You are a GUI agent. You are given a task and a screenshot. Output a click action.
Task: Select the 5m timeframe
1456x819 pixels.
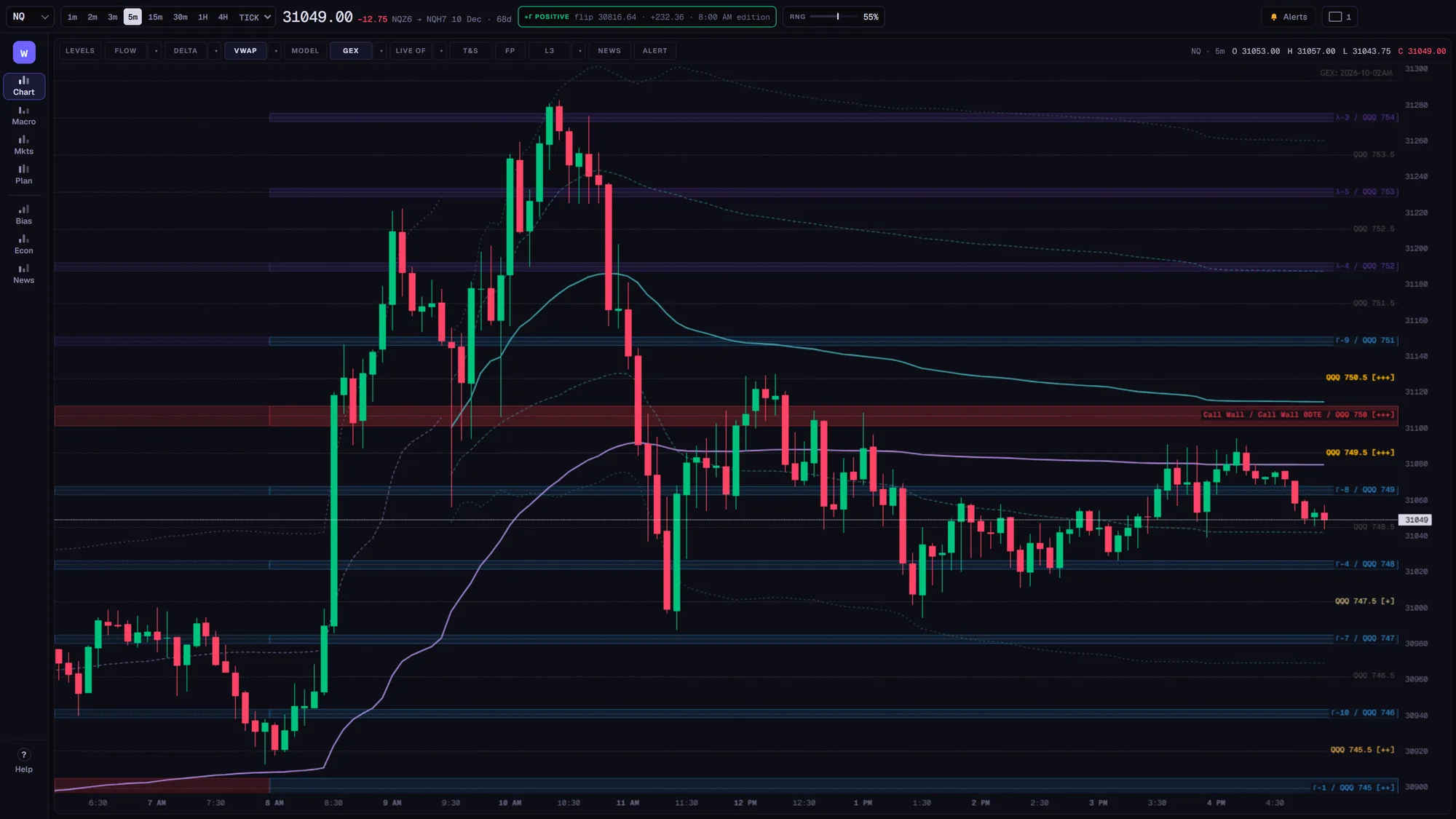pos(132,17)
